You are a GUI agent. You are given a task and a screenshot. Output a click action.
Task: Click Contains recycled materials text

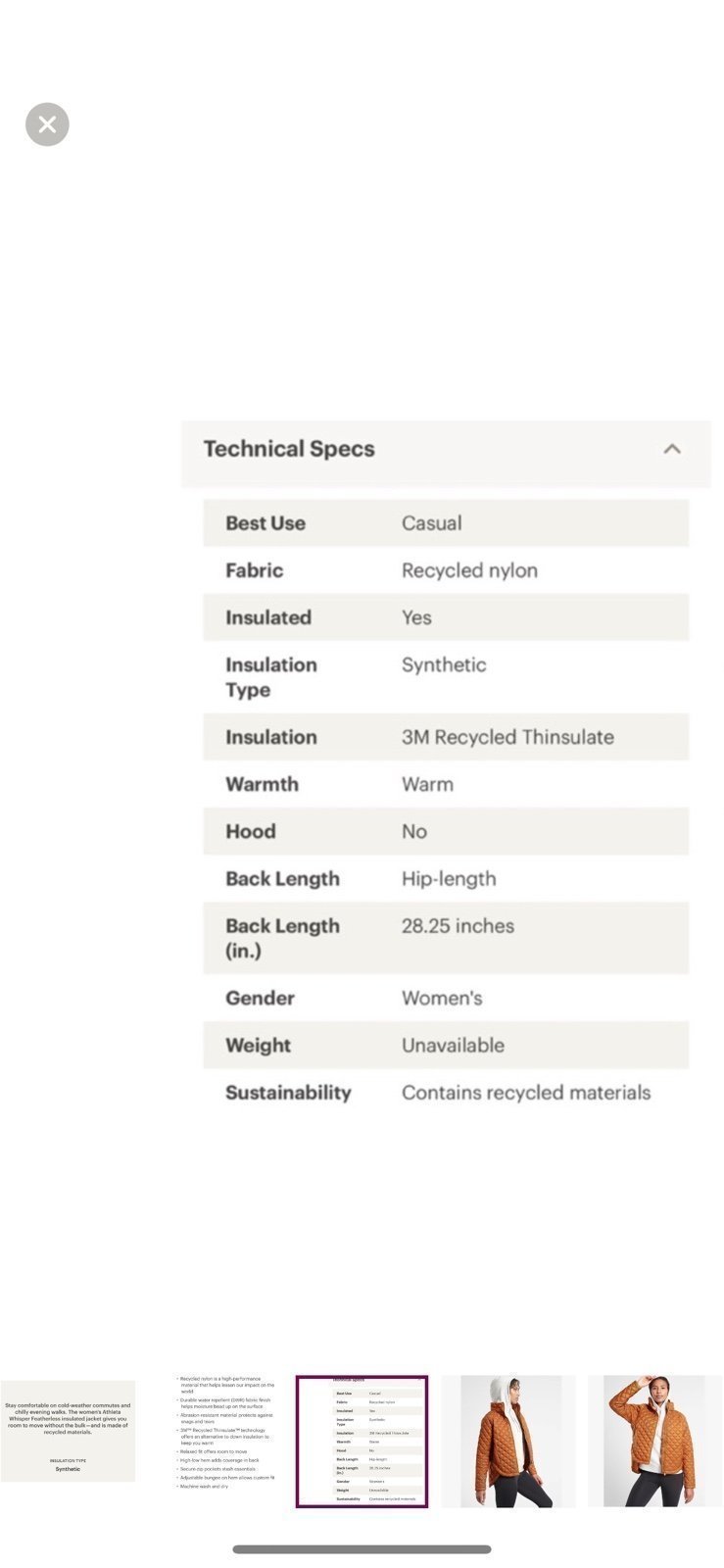526,1093
